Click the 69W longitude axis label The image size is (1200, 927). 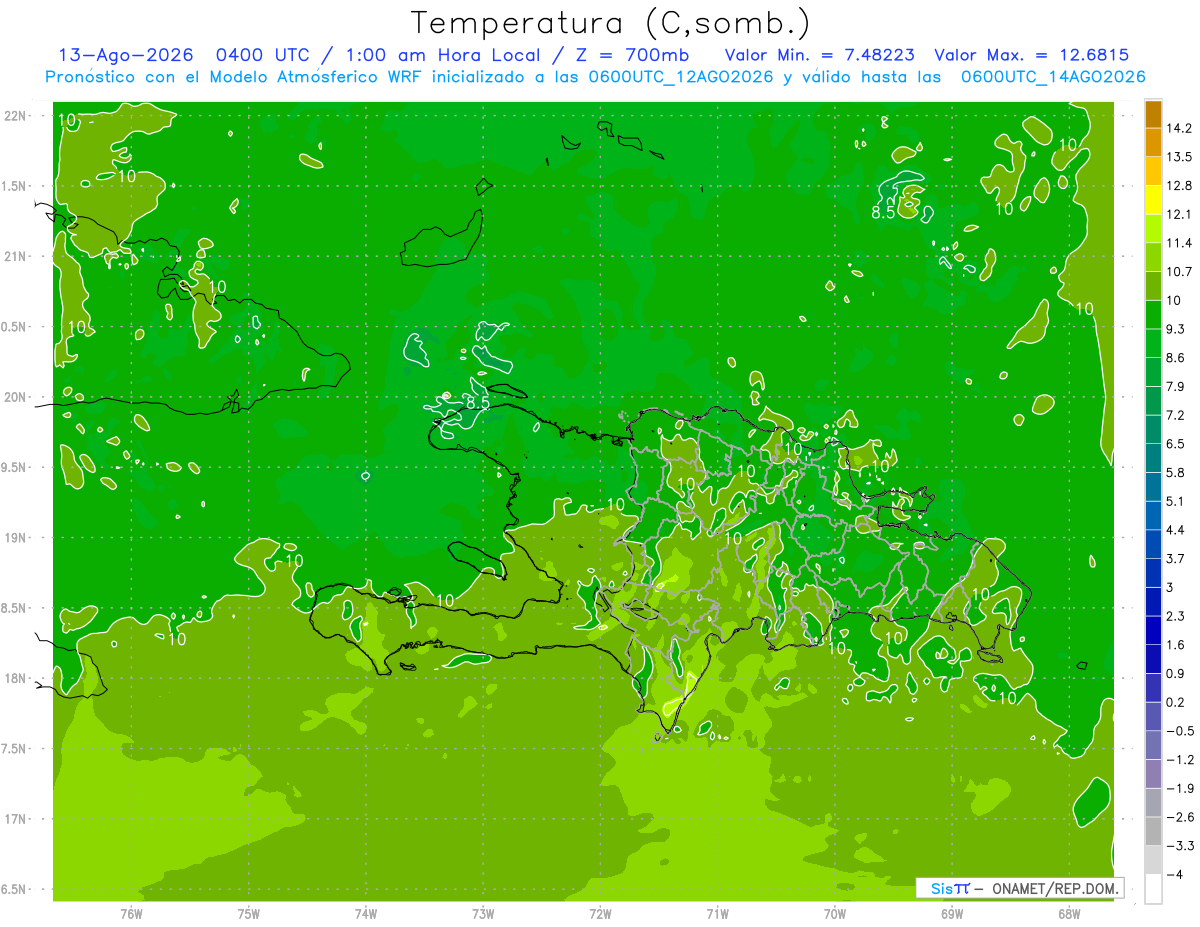coord(952,914)
